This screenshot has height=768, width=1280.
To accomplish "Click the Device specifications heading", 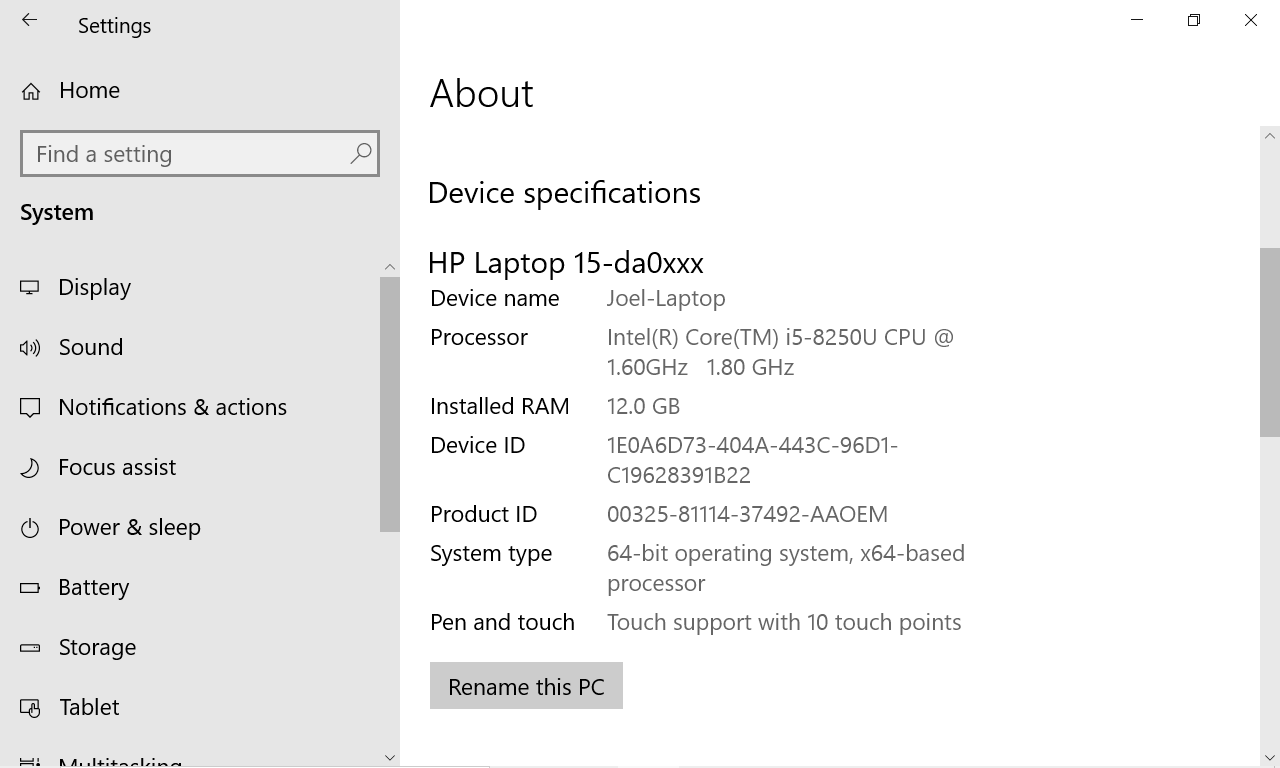I will [564, 192].
